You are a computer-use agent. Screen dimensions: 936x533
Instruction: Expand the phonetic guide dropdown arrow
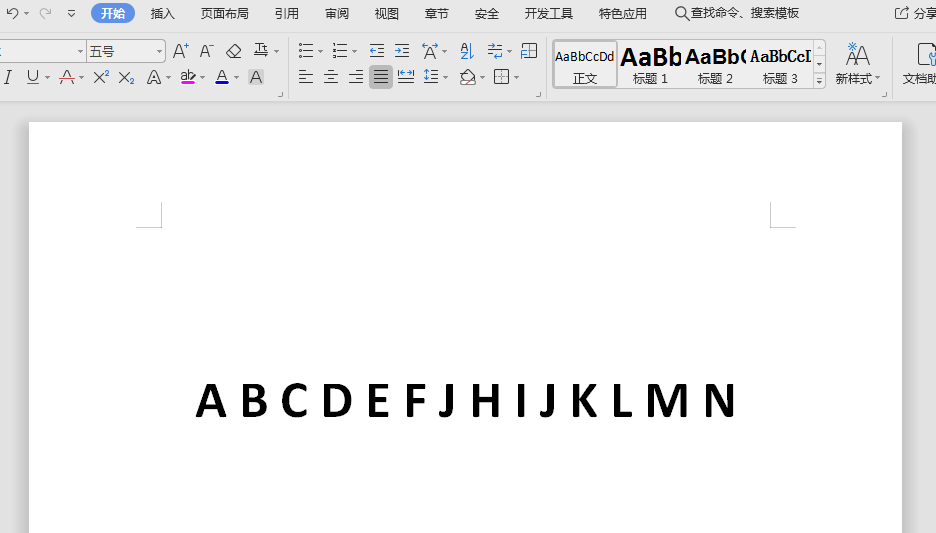click(x=276, y=52)
